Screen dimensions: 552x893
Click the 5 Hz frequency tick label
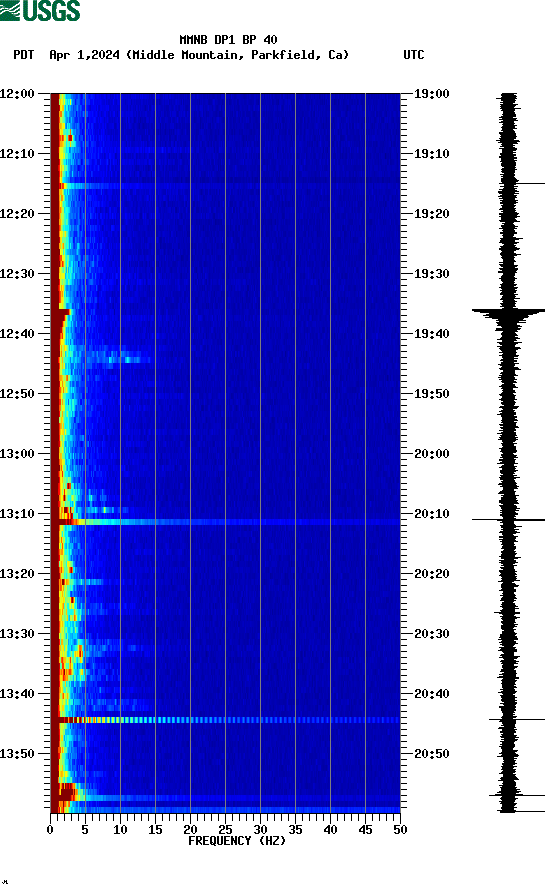(x=85, y=830)
